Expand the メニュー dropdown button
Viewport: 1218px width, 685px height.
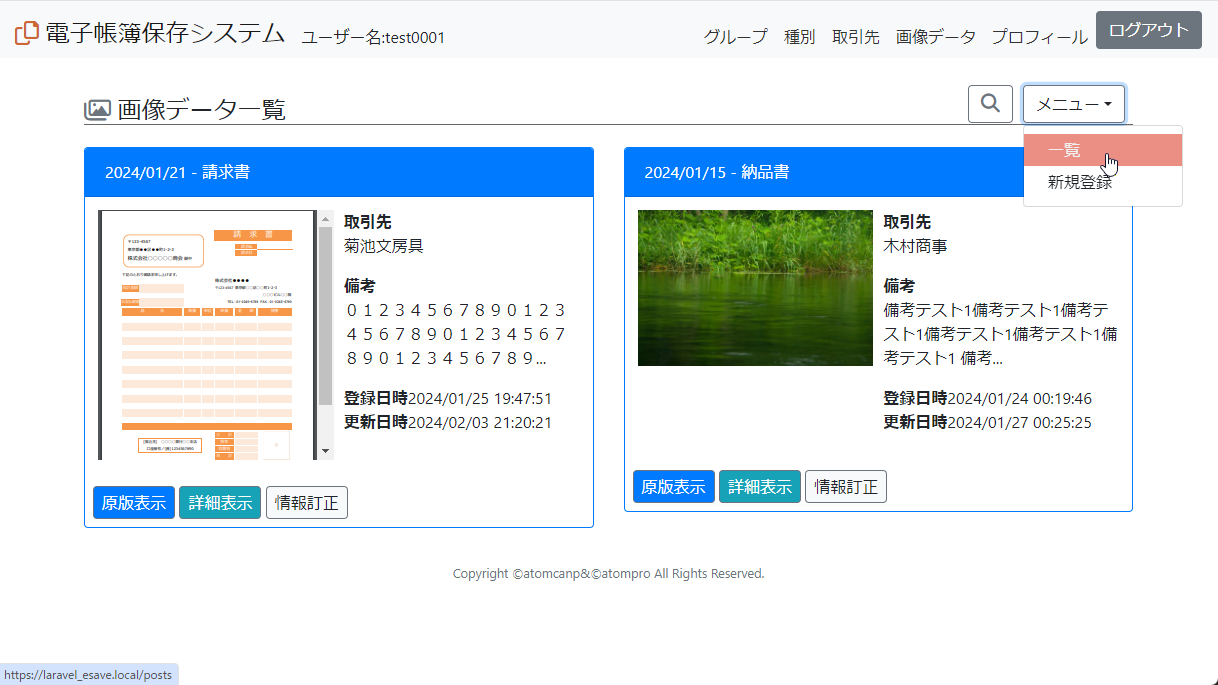[1073, 104]
